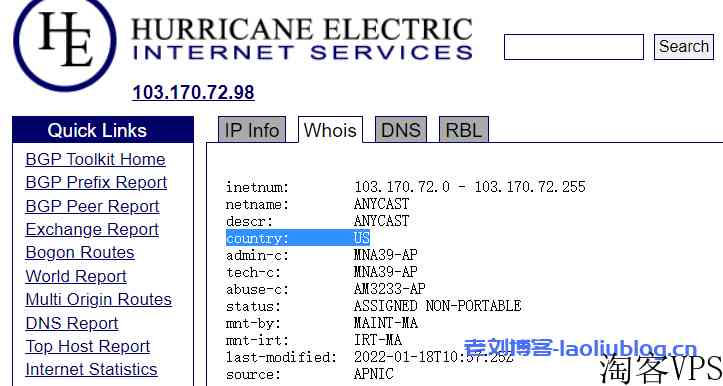The height and width of the screenshot is (386, 723).
Task: Go to Exchange Report link
Action: pos(92,229)
